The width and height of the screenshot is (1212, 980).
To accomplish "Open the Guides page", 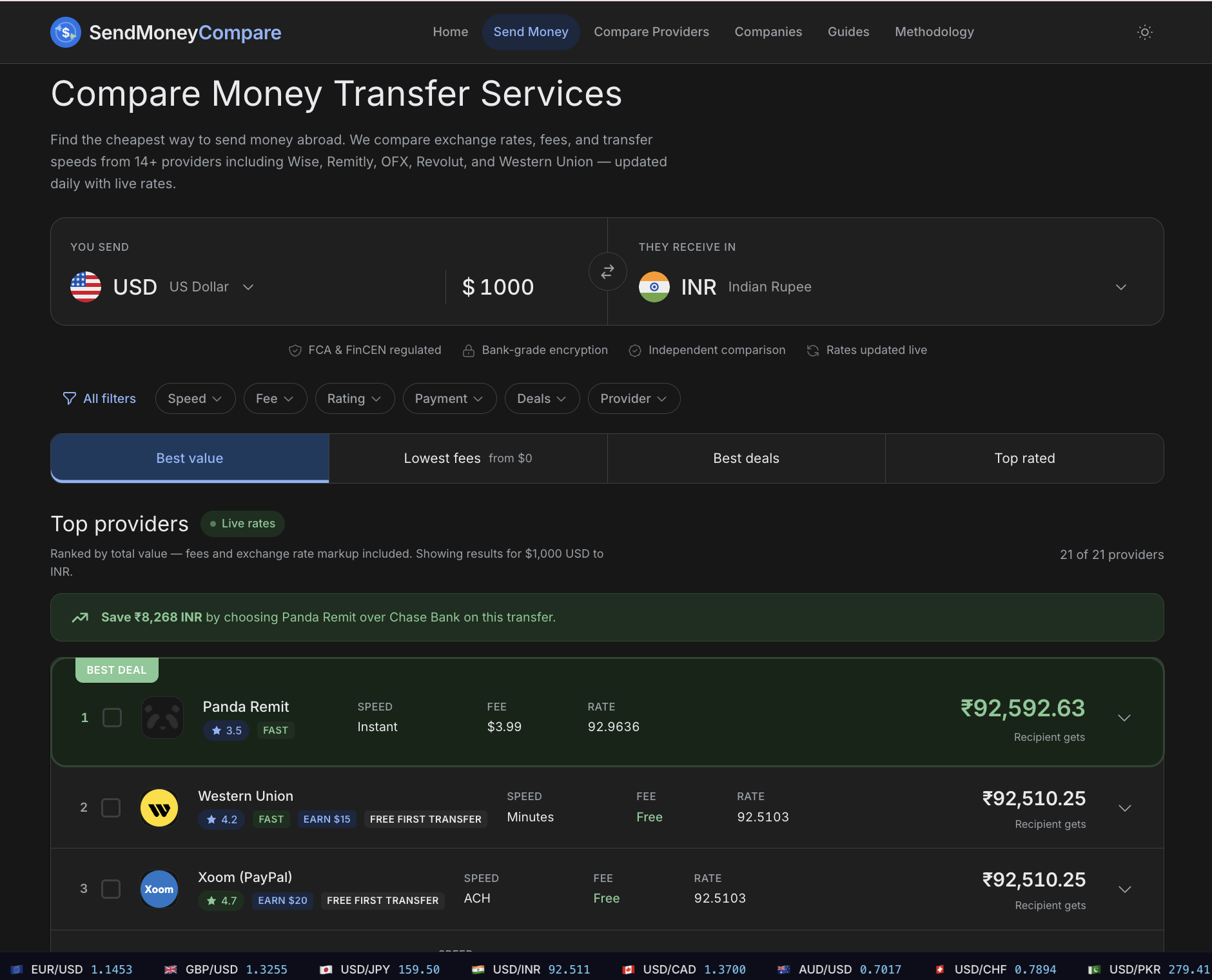I will tap(848, 32).
